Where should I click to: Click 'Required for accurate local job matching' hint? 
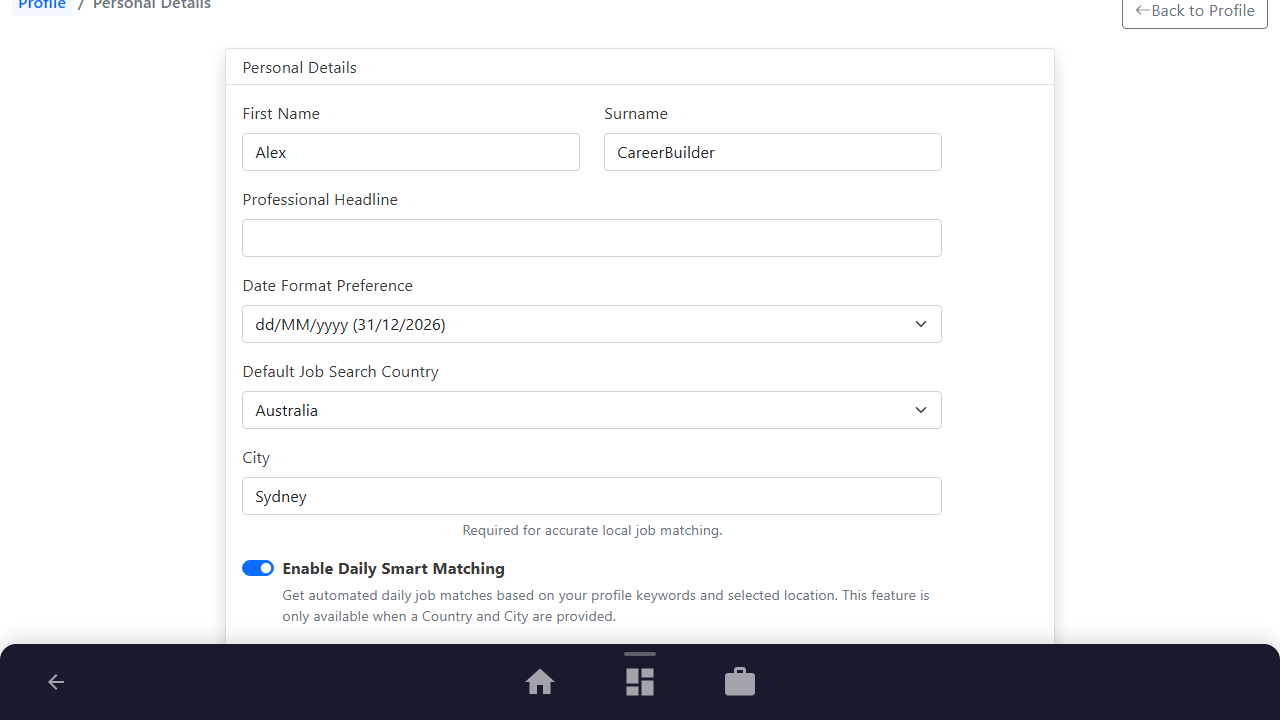point(592,530)
